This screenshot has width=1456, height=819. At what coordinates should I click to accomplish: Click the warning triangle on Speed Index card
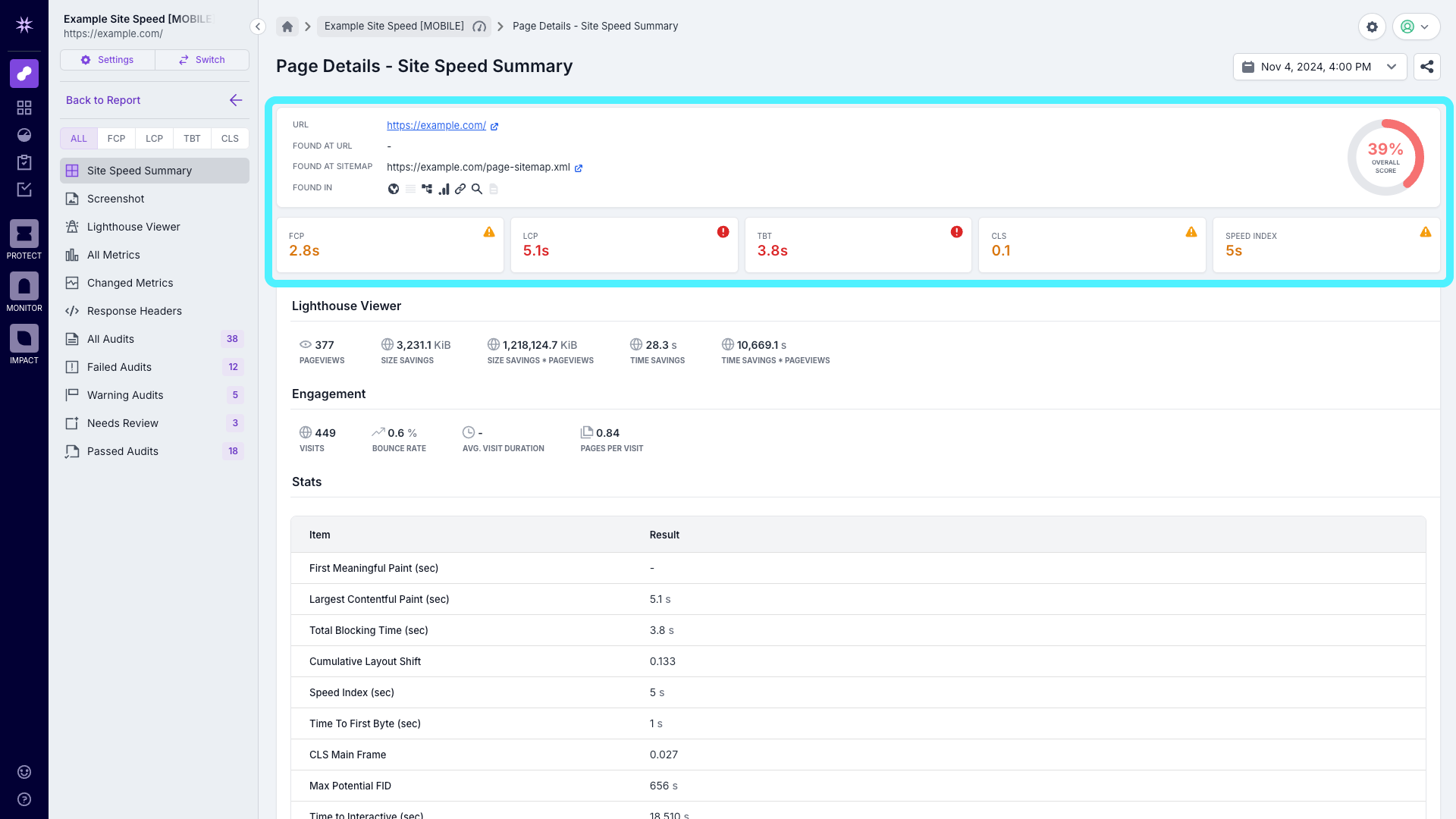(1426, 232)
